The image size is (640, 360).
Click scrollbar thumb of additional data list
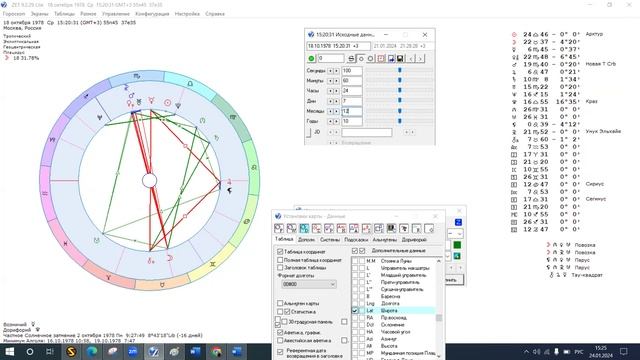[x=439, y=318]
